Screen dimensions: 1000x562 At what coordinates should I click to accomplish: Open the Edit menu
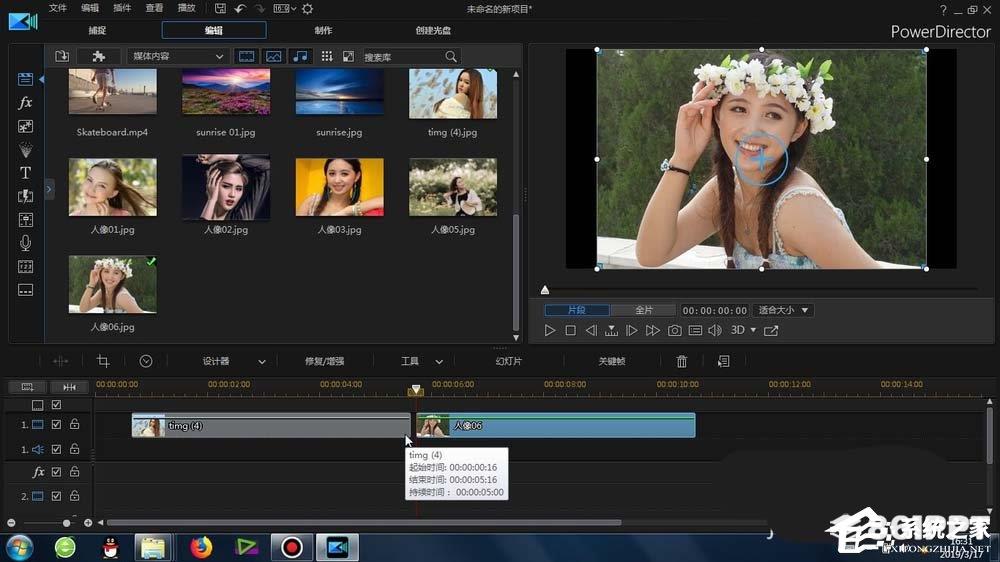90,8
